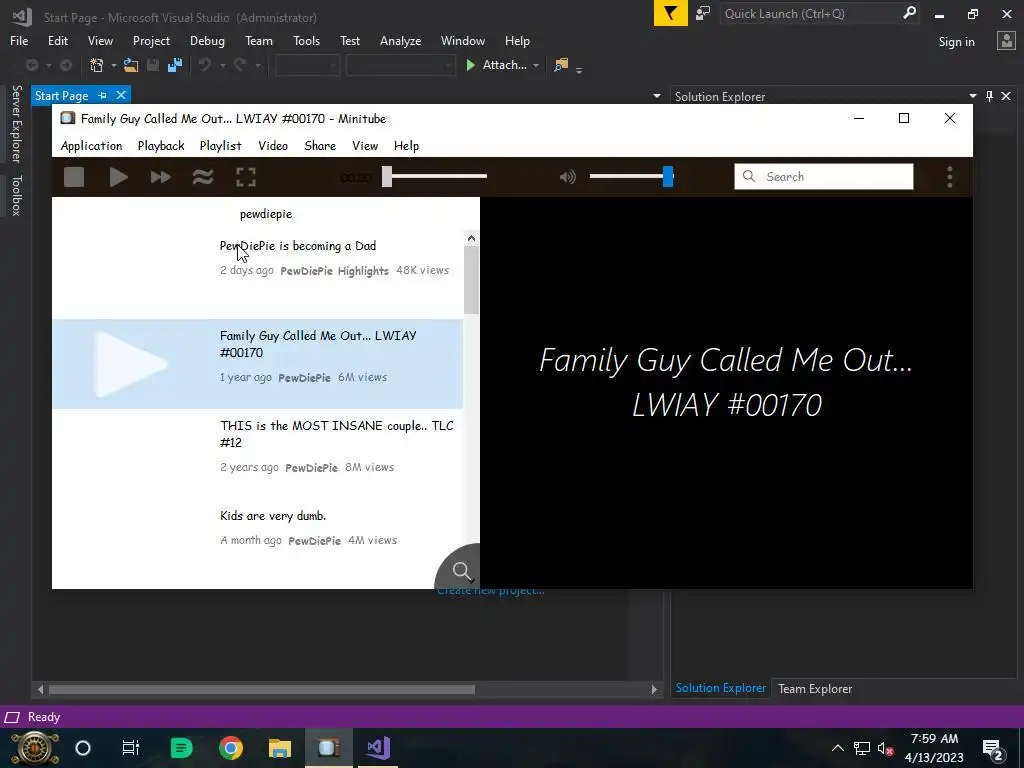Click the round search overlay button
The image size is (1024, 768).
462,571
